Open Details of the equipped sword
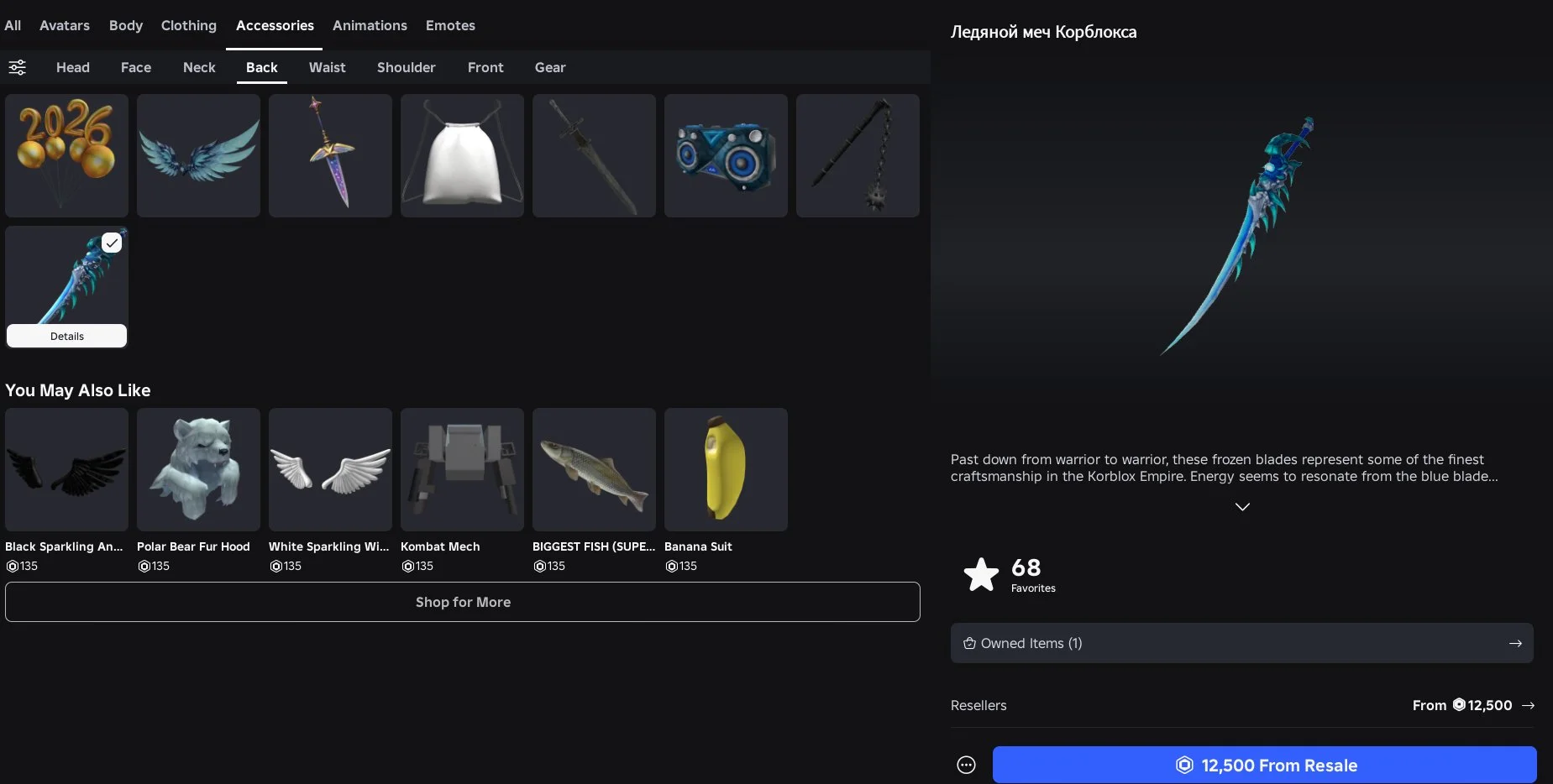Image resolution: width=1553 pixels, height=784 pixels. [66, 336]
